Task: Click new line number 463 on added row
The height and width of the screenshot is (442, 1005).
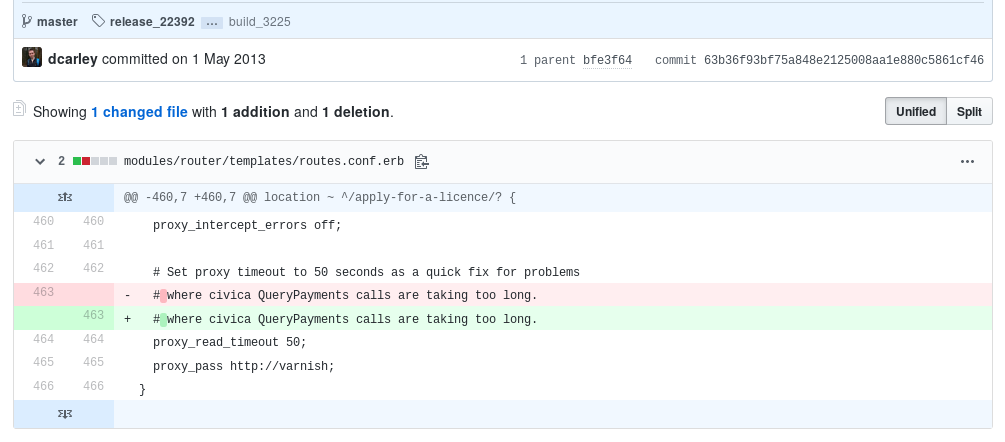Action: click(93, 315)
